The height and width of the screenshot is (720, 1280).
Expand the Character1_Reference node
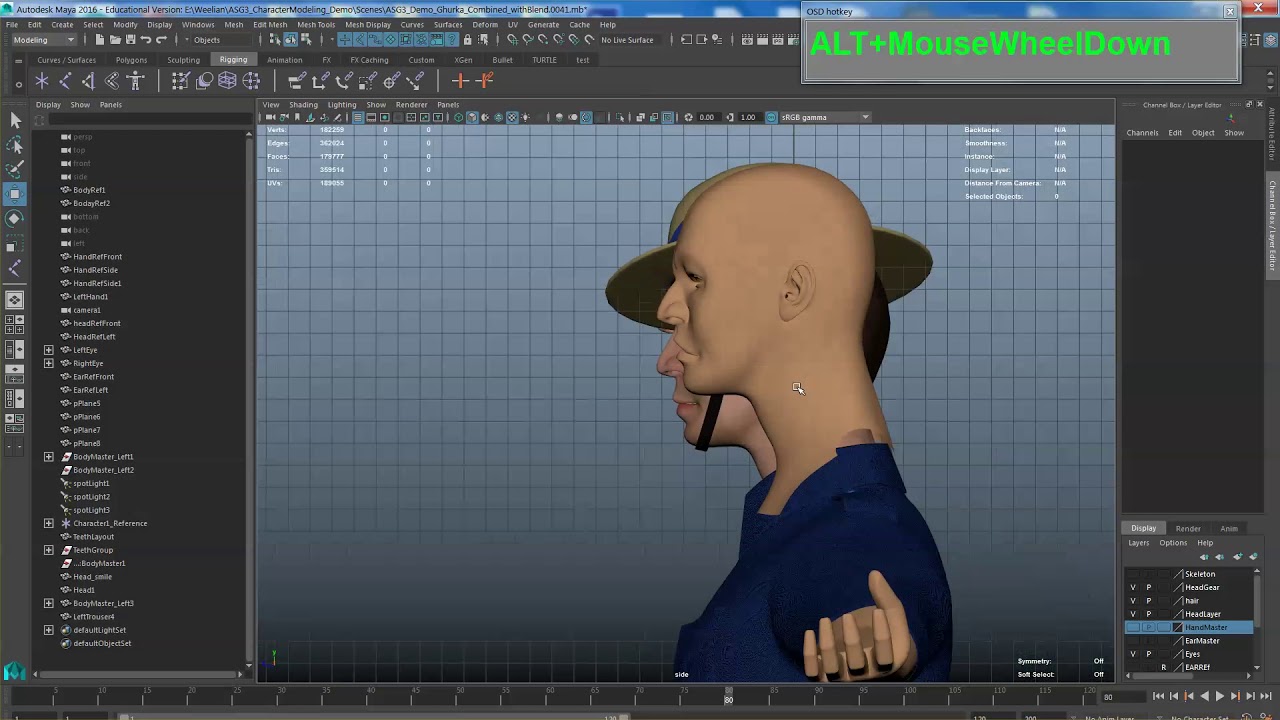pyautogui.click(x=49, y=523)
